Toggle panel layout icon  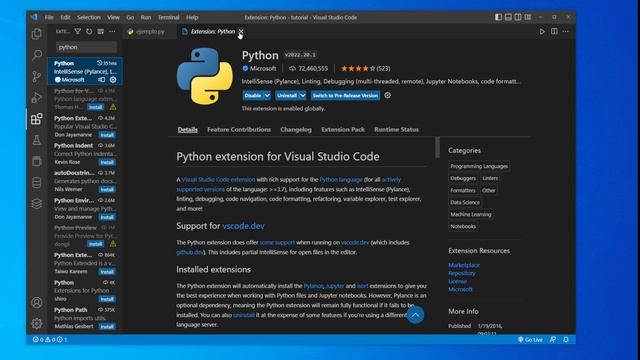[x=508, y=17]
